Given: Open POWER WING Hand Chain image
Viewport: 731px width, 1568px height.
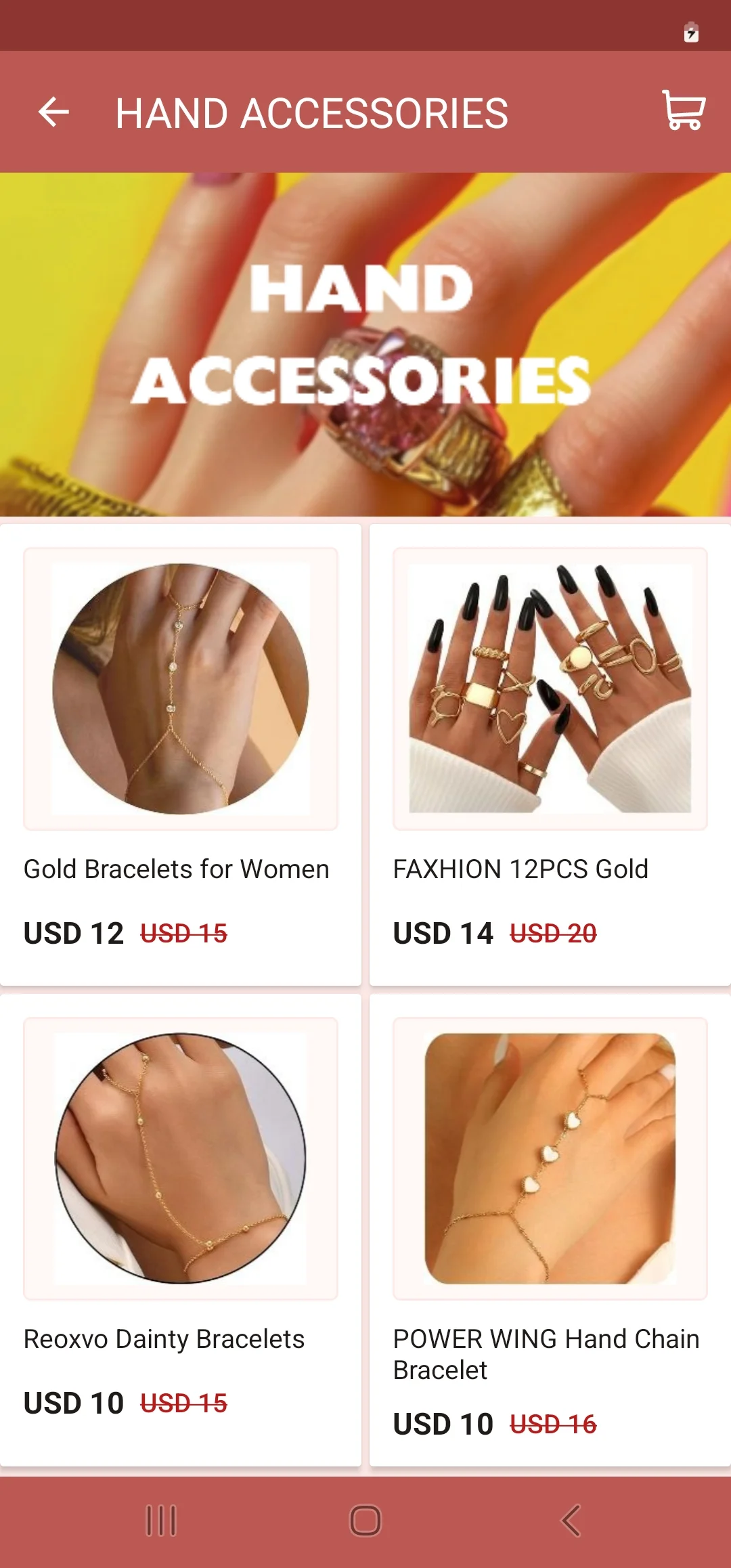Looking at the screenshot, I should coord(550,1158).
